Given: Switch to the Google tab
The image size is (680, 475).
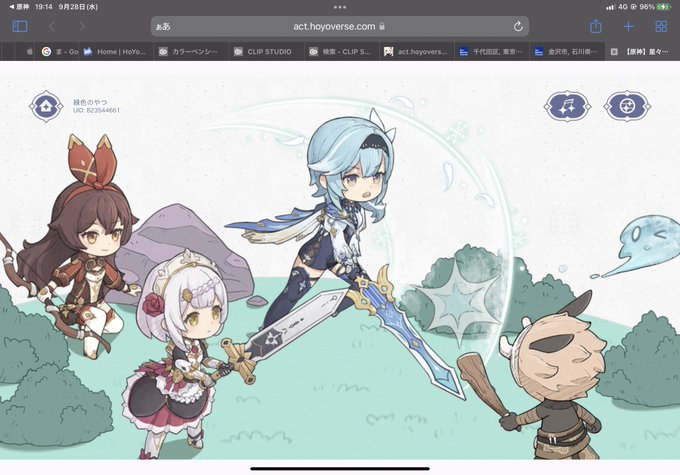Looking at the screenshot, I should click(58, 51).
